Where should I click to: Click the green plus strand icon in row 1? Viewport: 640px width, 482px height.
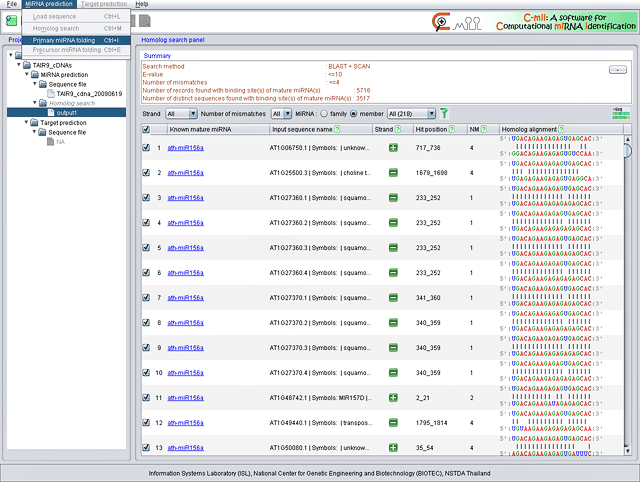(x=394, y=148)
